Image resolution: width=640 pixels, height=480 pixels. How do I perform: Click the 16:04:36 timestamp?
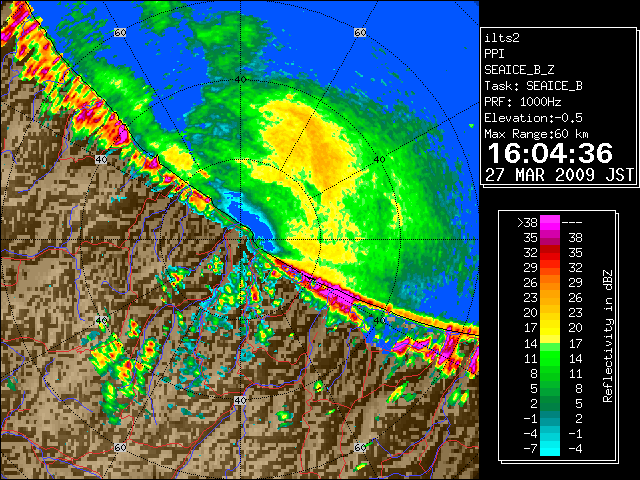[550, 153]
